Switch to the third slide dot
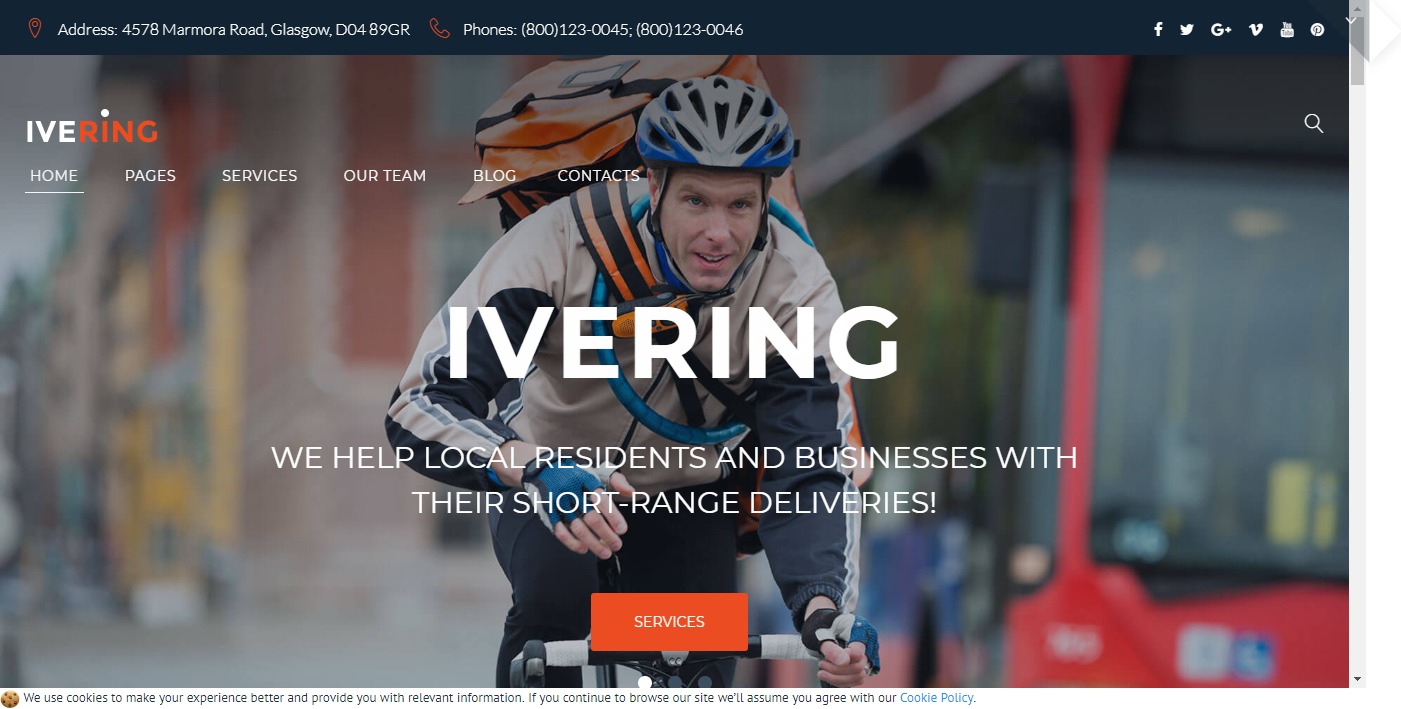 pos(705,683)
